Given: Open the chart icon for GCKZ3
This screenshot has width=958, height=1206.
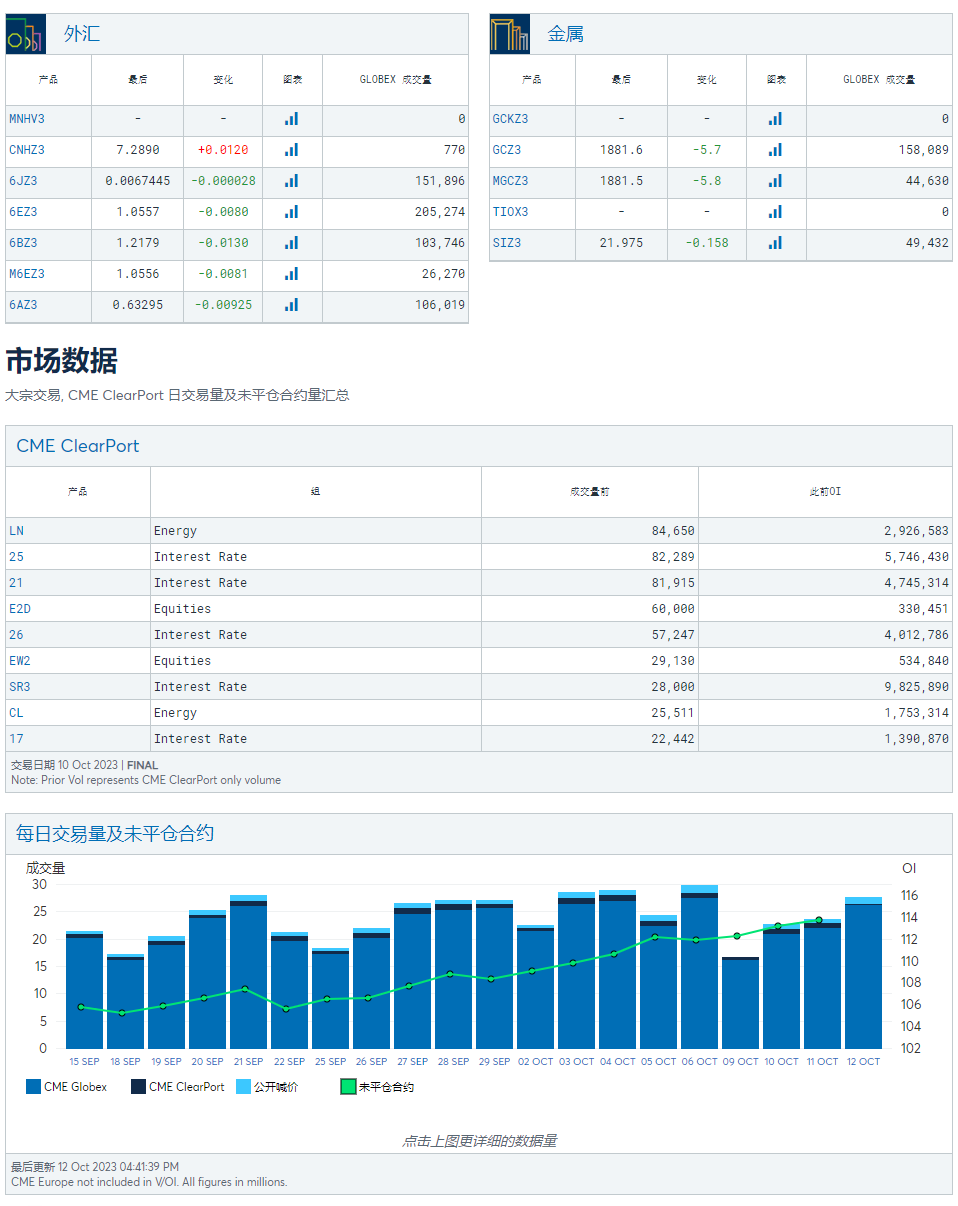Looking at the screenshot, I should point(775,119).
